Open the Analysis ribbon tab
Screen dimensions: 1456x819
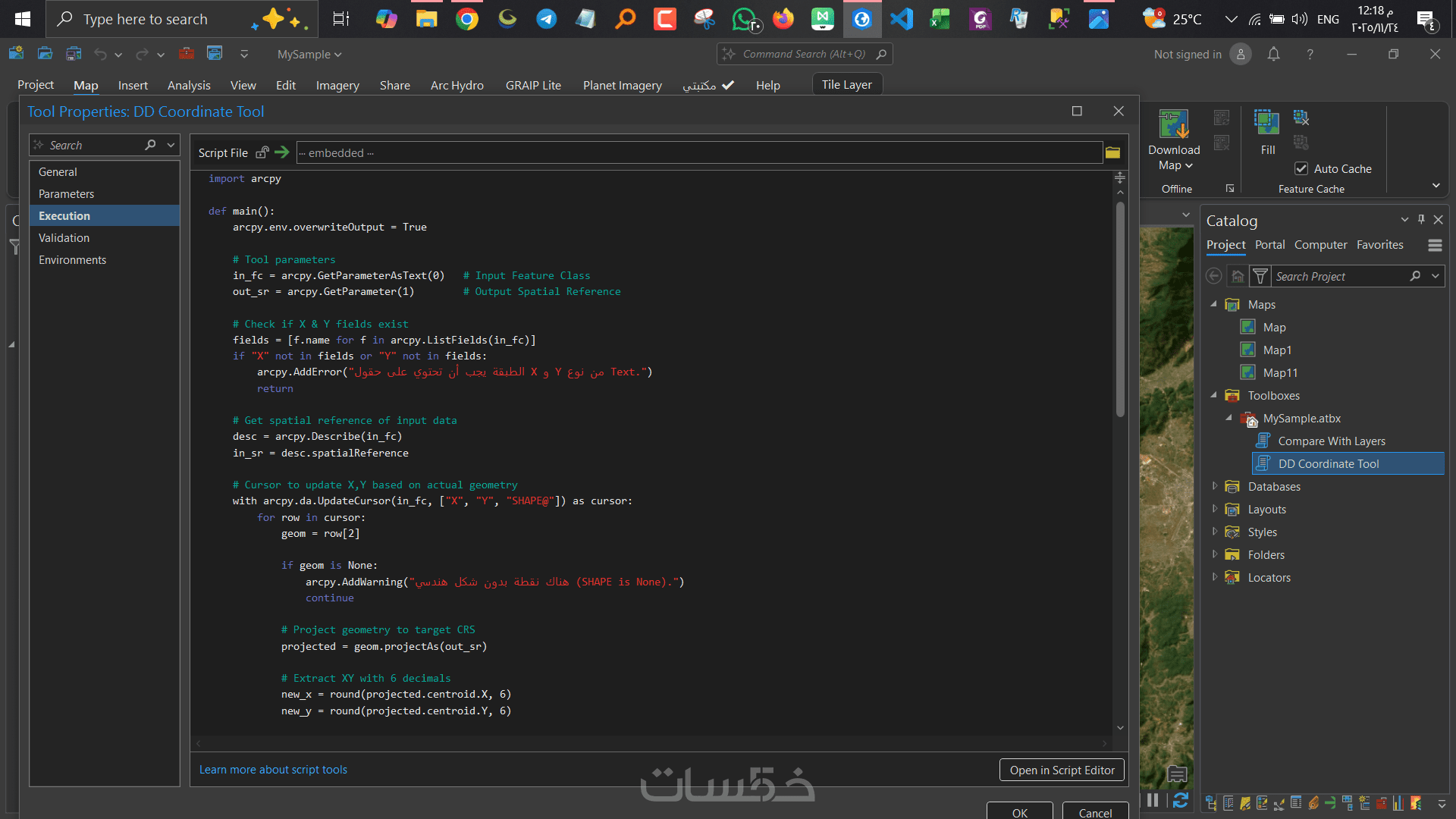[x=189, y=85]
